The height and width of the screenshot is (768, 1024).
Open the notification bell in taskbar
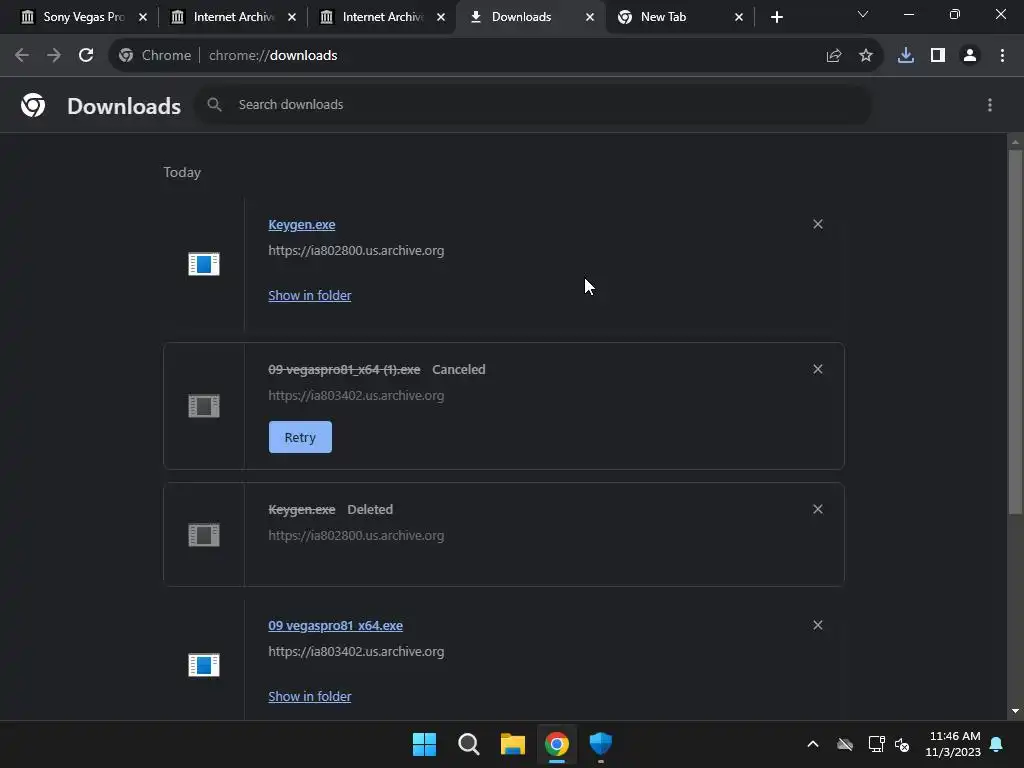coord(997,744)
